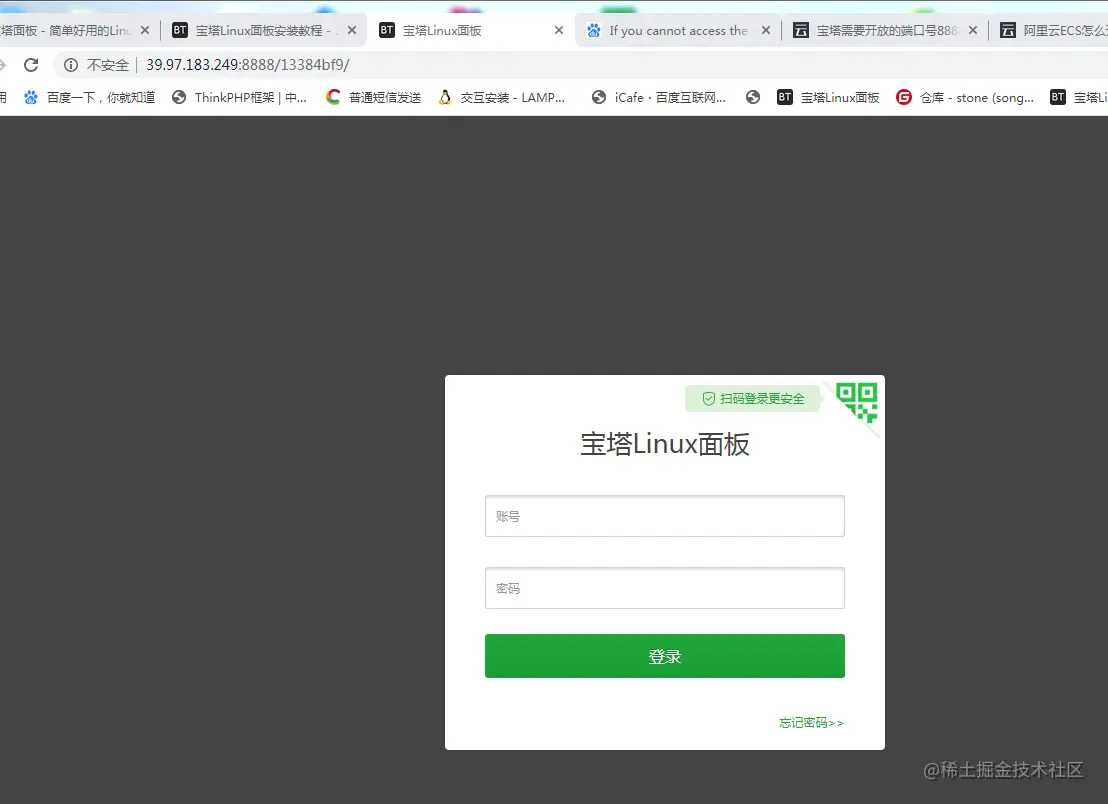Click the 扫码登录更安全 badge
Screen dimensions: 1108x804
[753, 398]
